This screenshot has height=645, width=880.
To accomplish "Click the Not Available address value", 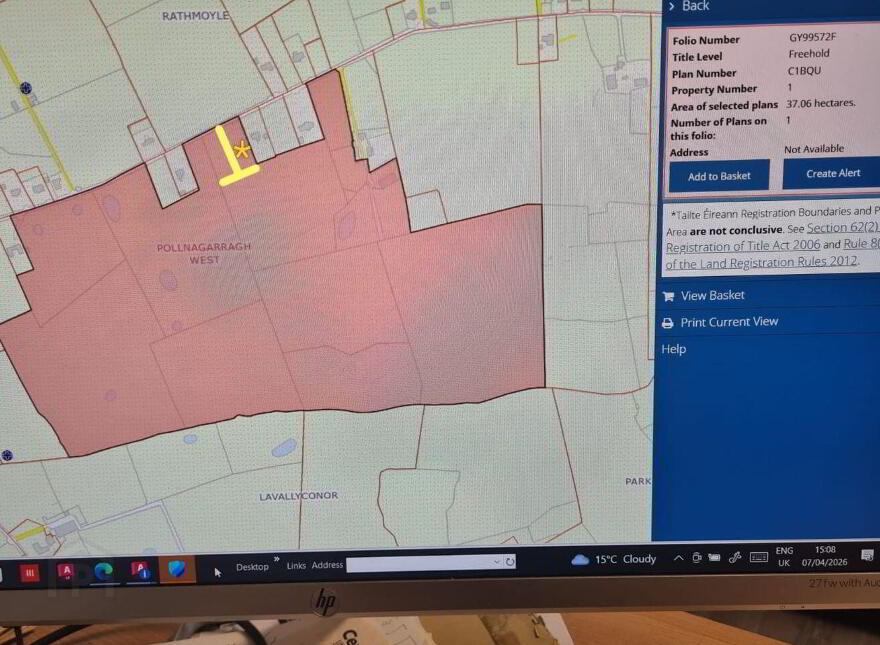I will [814, 149].
